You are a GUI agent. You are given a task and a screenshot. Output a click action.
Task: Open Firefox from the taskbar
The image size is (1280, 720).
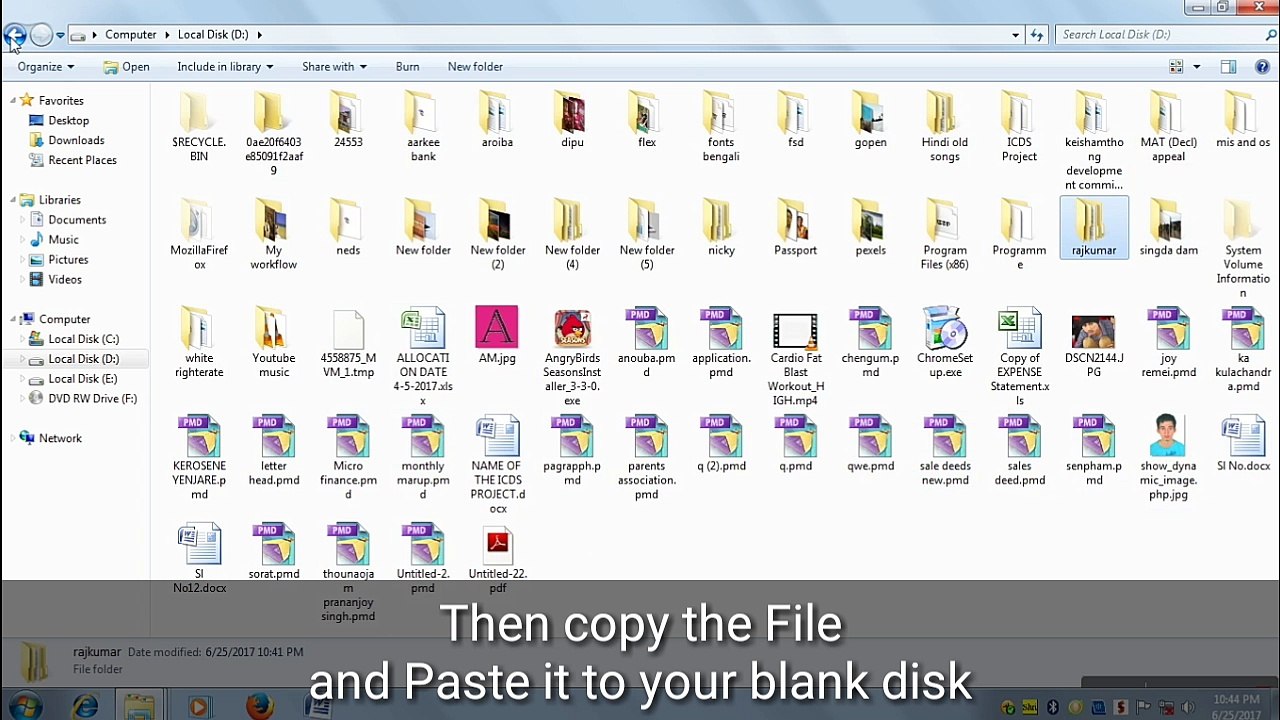[x=260, y=707]
